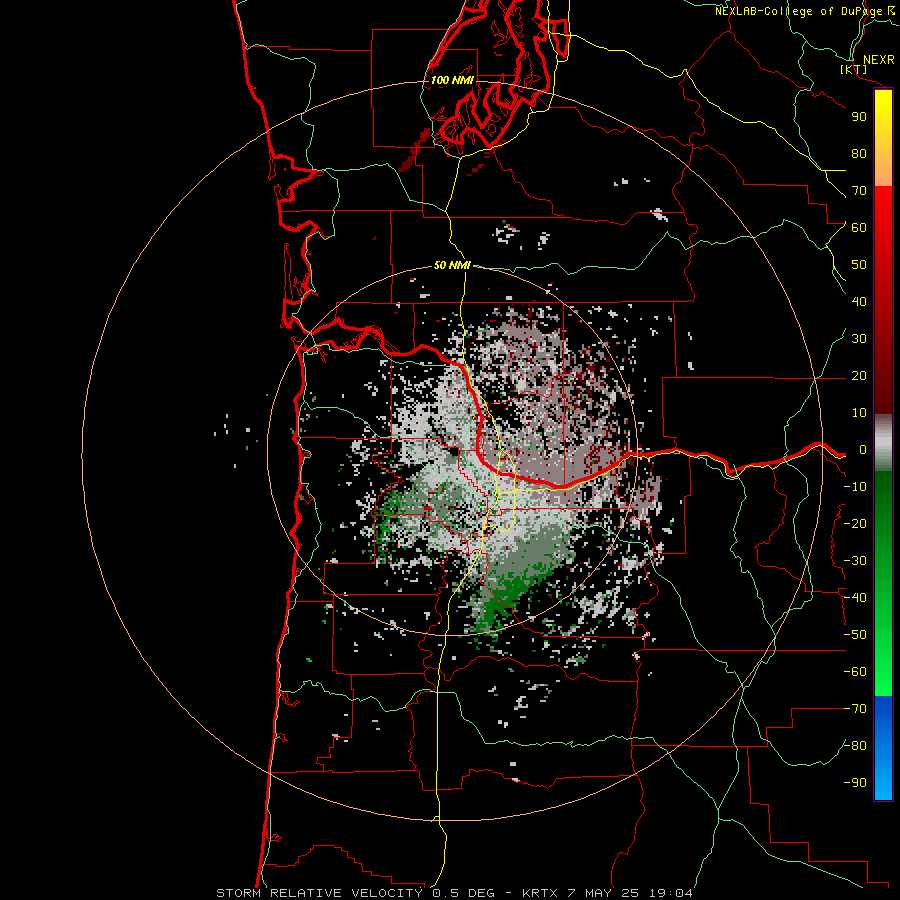Click the "-60" value on velocity scale
This screenshot has width=900, height=900.
[x=855, y=672]
